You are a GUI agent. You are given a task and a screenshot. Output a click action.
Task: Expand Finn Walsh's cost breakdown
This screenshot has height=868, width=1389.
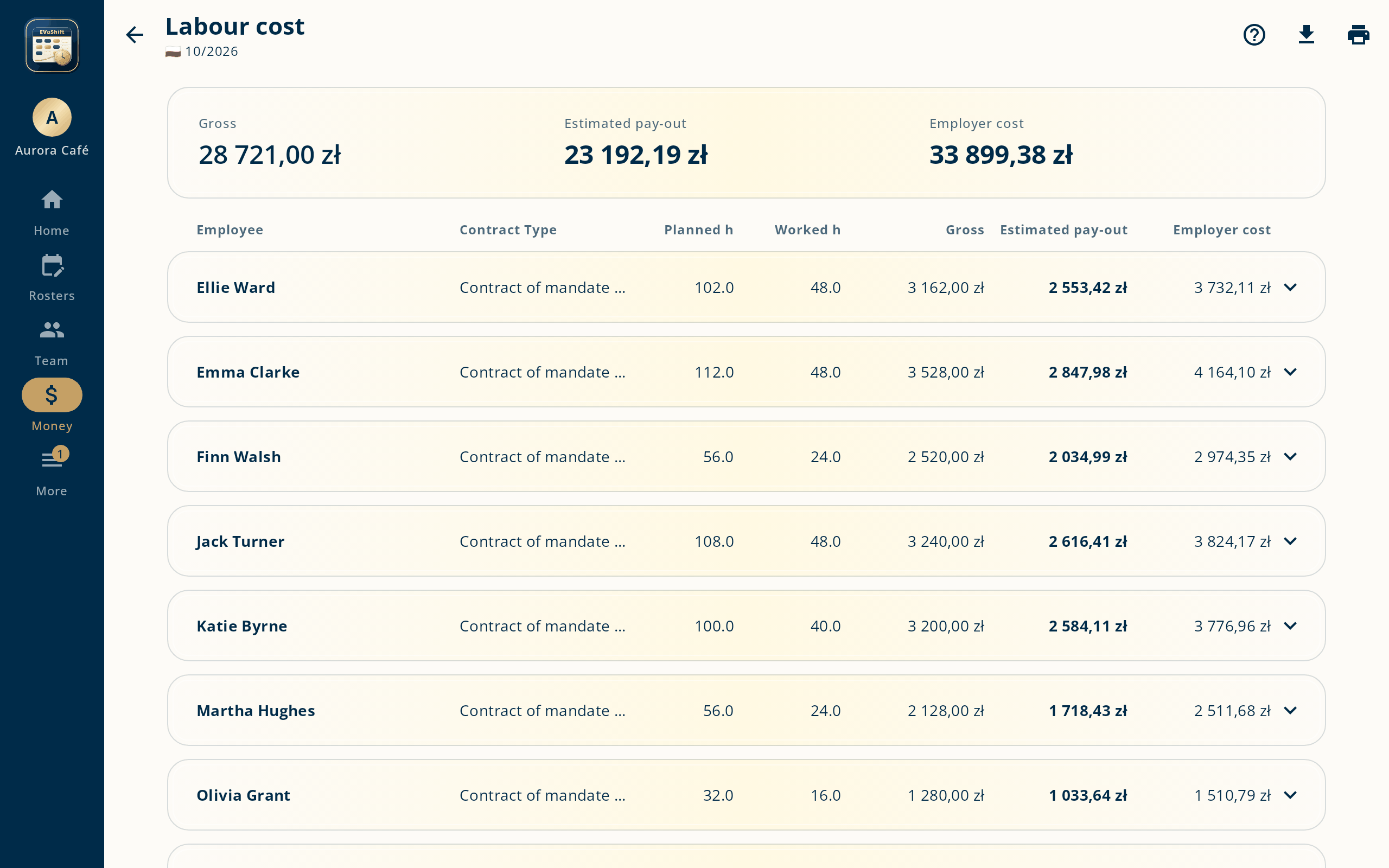coord(1290,456)
